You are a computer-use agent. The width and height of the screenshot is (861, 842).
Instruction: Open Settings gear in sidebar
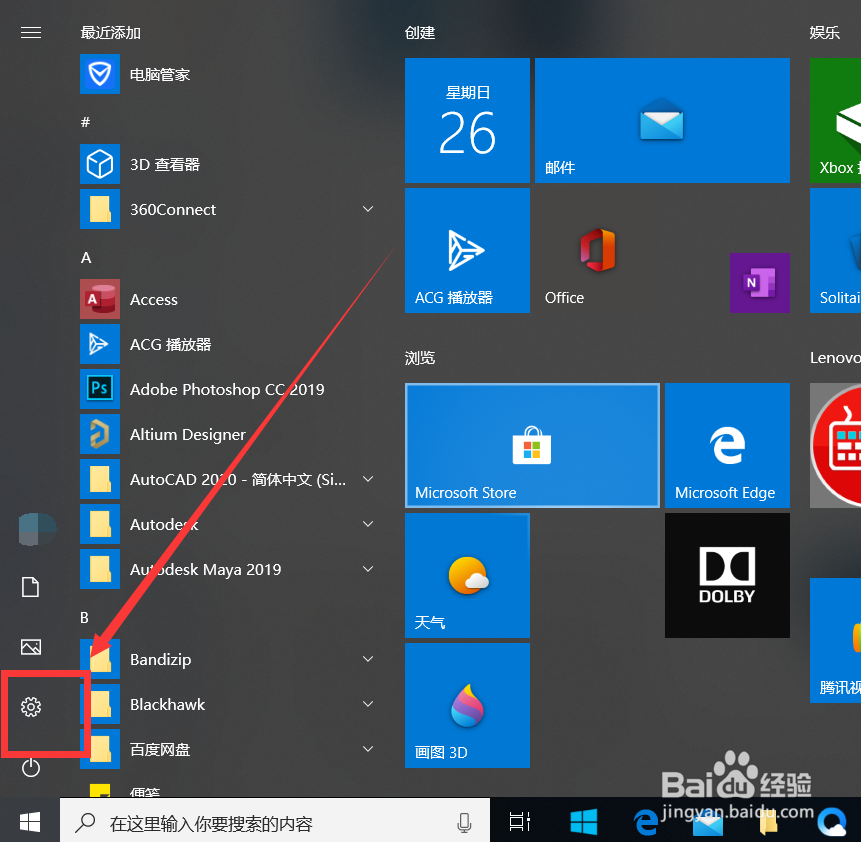point(31,707)
